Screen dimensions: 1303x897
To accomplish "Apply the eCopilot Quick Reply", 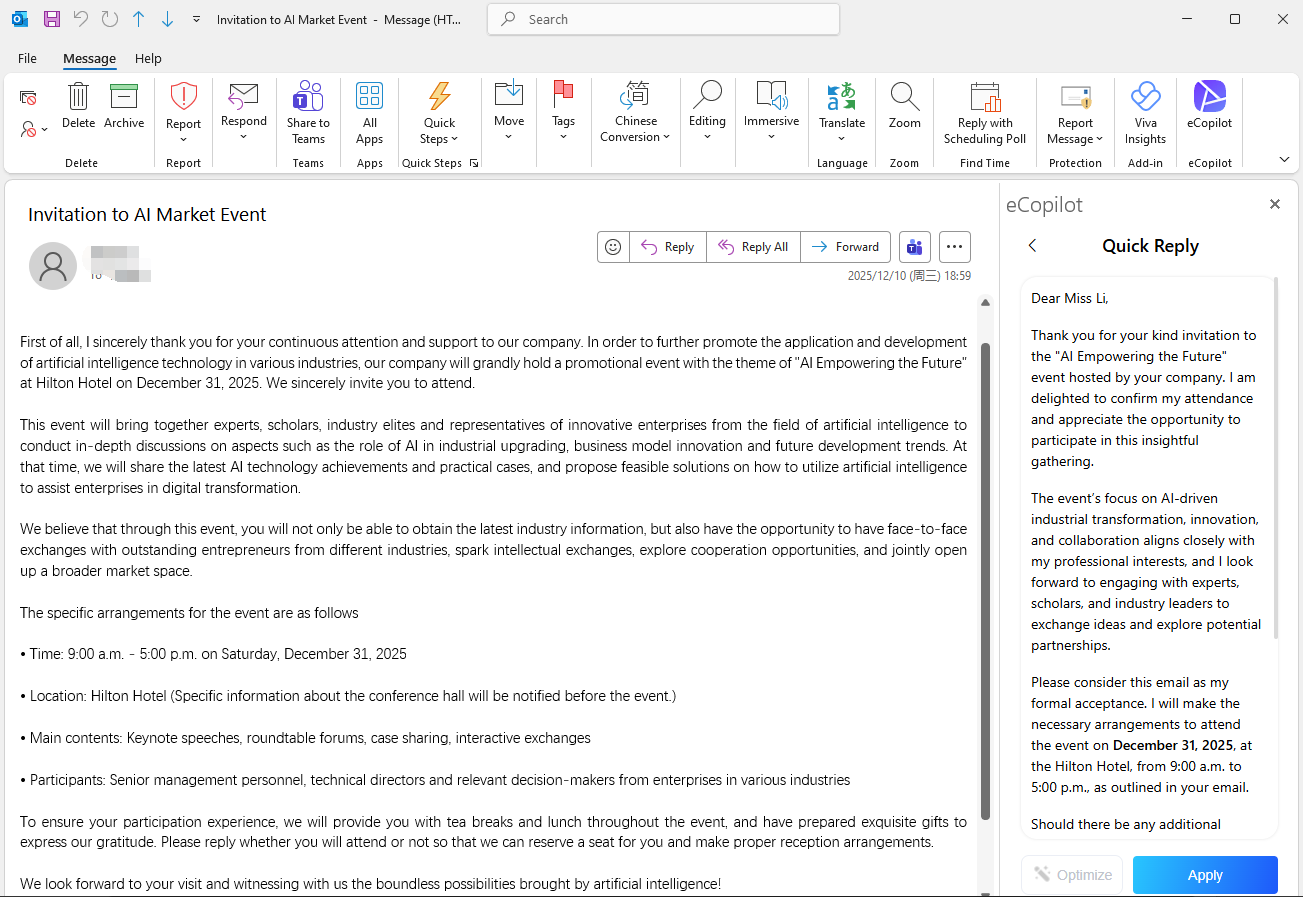I will pyautogui.click(x=1205, y=874).
